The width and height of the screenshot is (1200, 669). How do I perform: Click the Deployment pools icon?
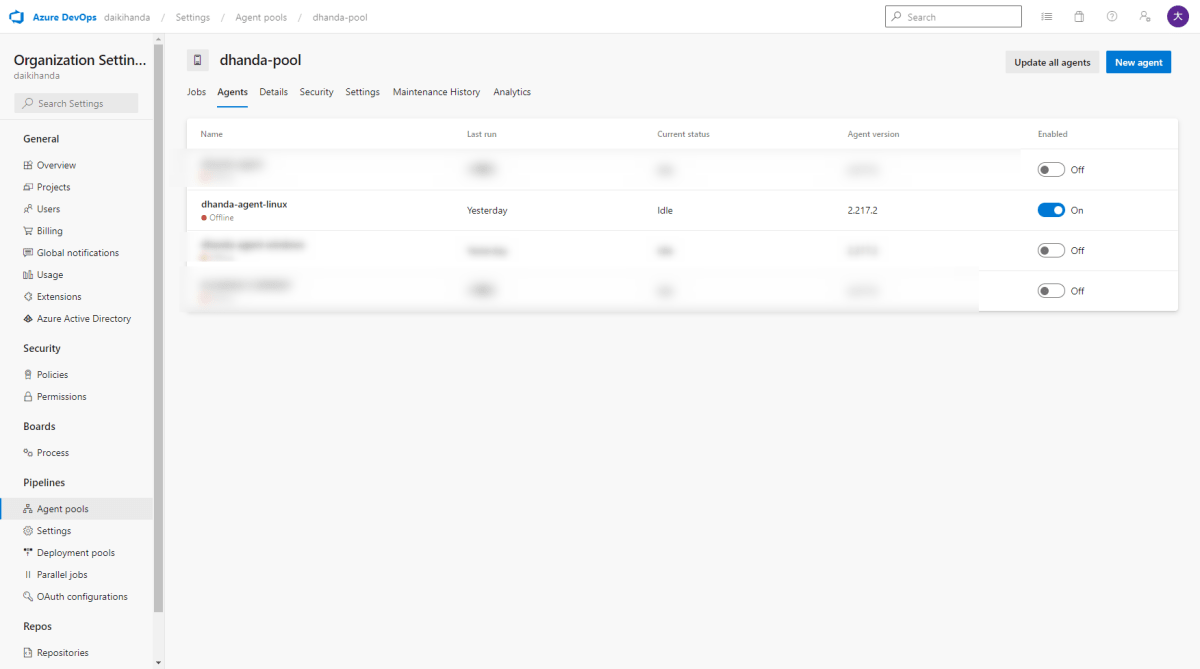point(28,553)
